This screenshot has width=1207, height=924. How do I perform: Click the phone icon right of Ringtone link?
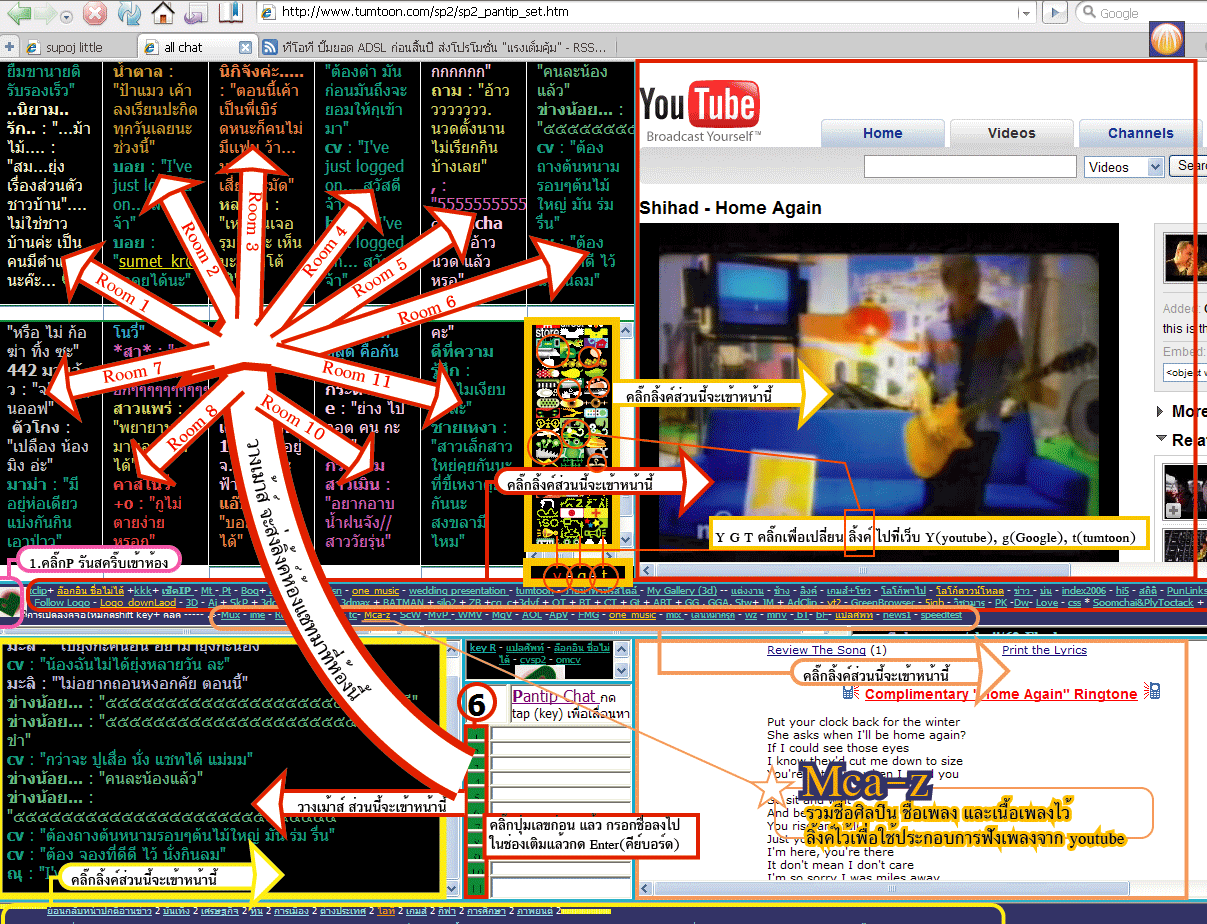[x=1153, y=692]
